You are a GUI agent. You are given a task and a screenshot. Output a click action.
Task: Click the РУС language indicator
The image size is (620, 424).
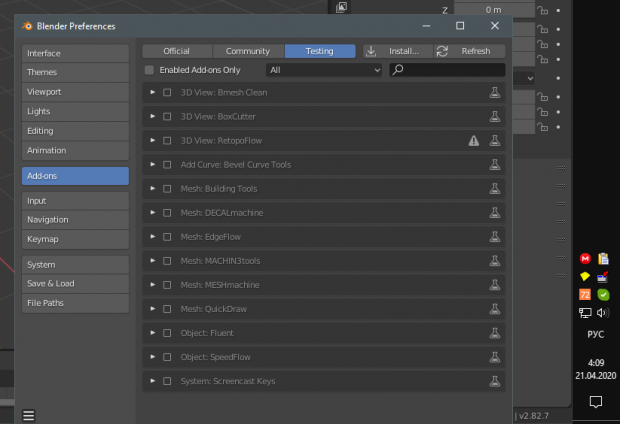pos(595,334)
